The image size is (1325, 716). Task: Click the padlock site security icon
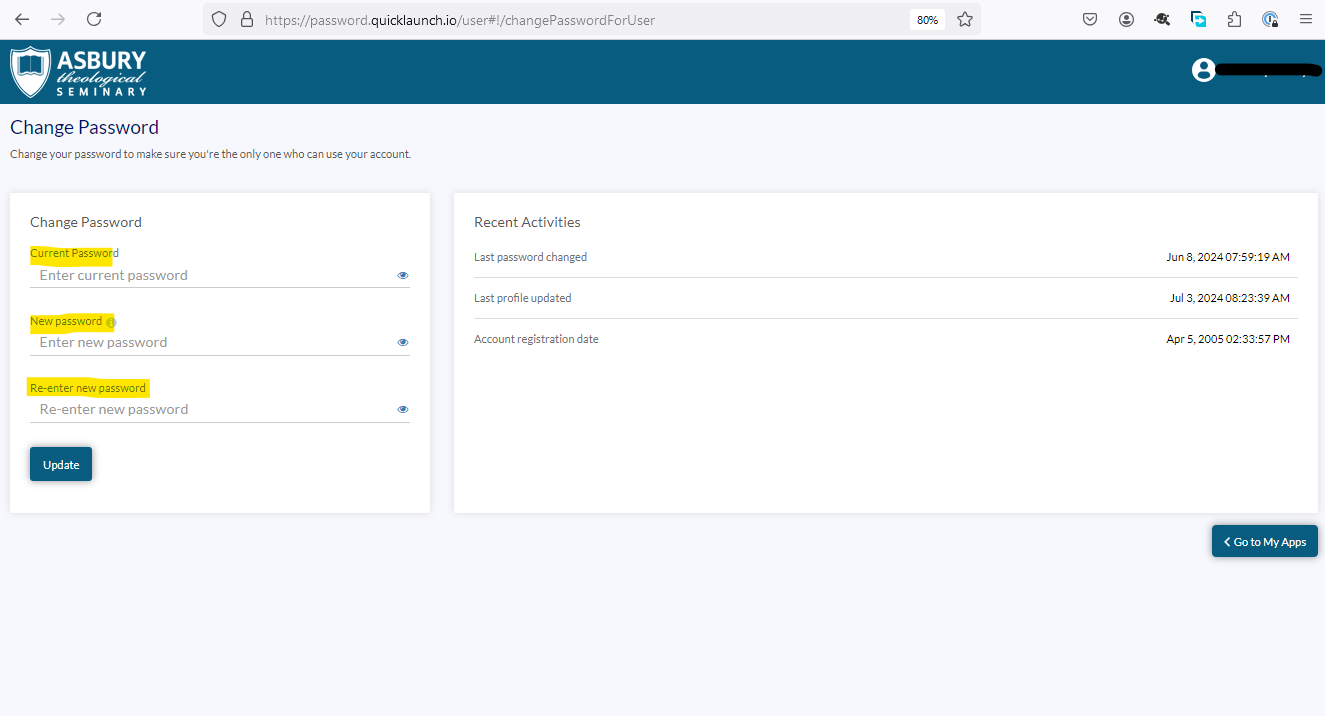pos(247,19)
